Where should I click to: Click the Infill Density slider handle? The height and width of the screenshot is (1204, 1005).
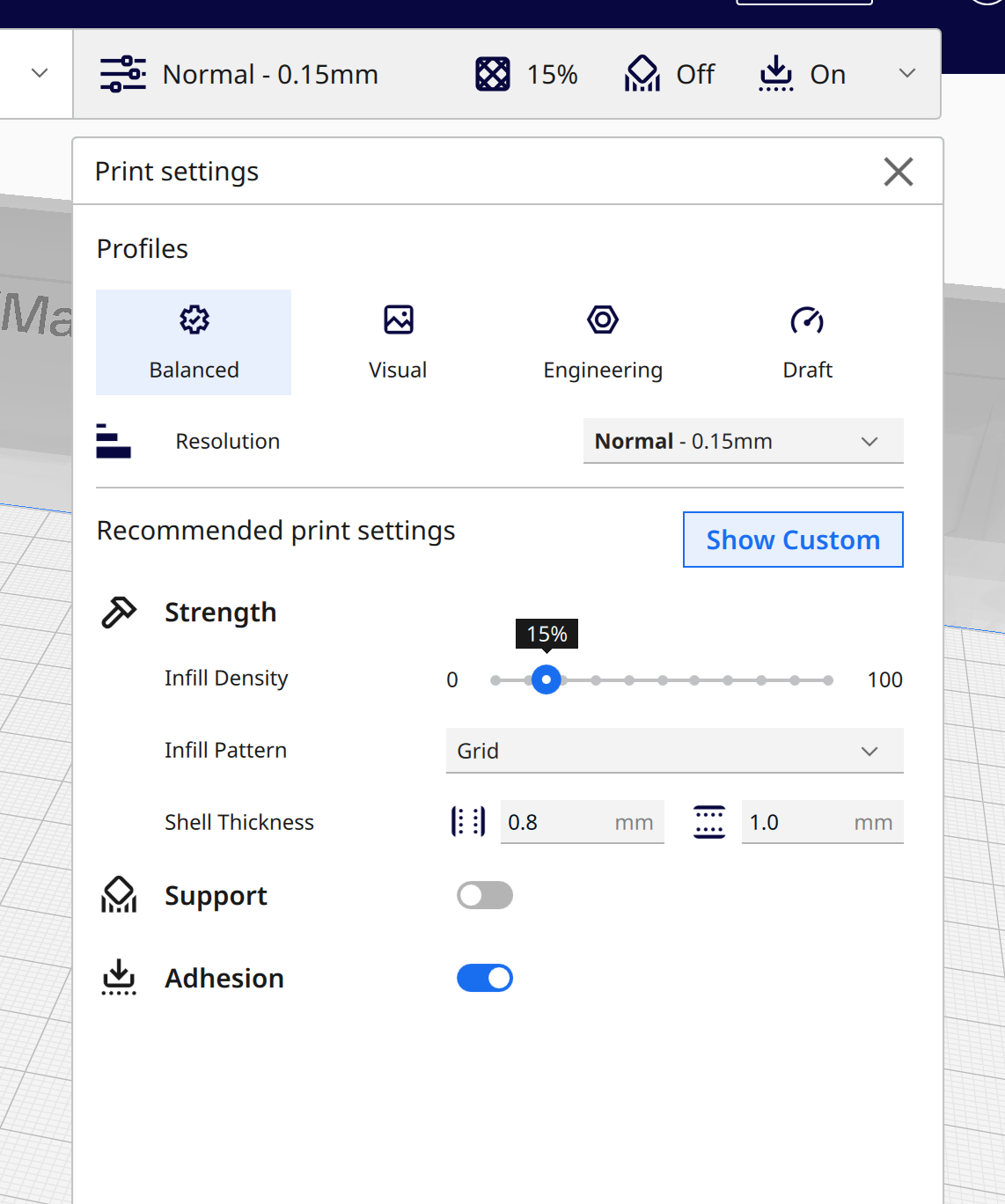pyautogui.click(x=547, y=679)
